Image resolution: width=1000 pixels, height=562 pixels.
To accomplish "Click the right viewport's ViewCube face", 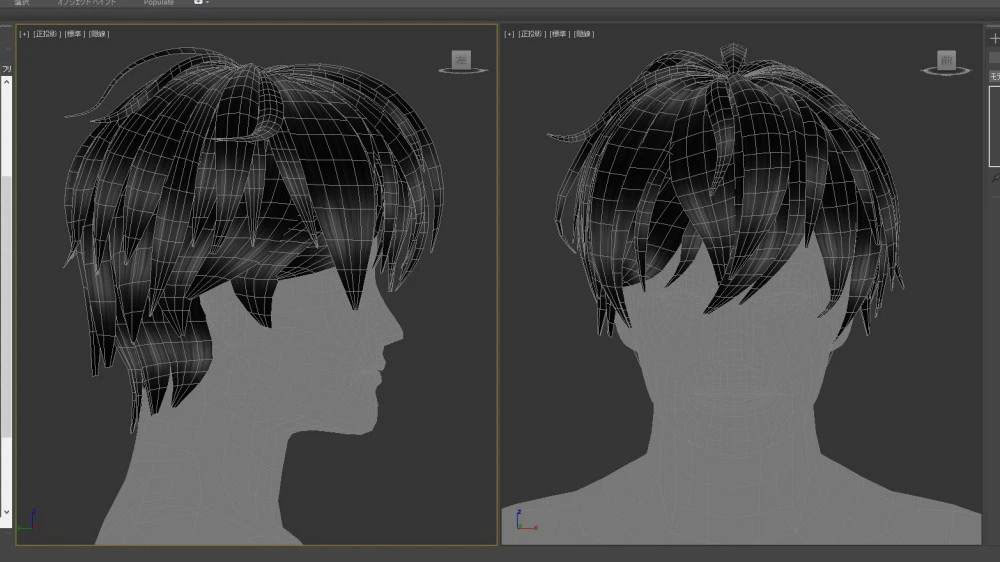I will [946, 60].
